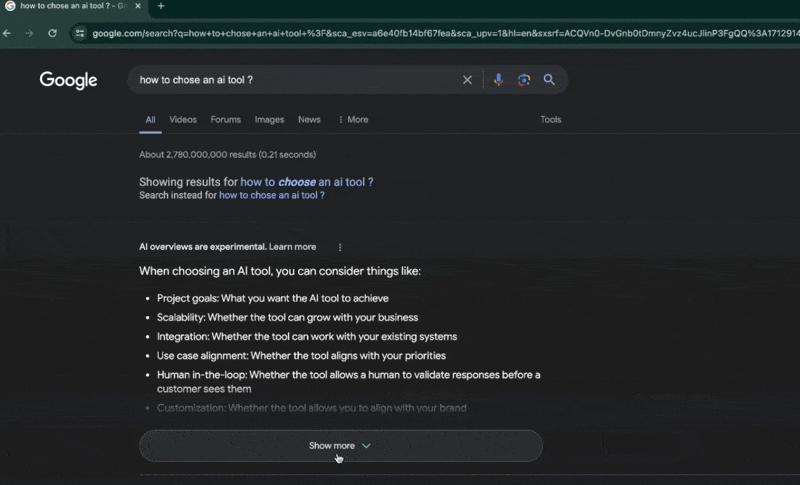This screenshot has height=485, width=800.
Task: Click the 'Use case alignment' bullet item
Action: (301, 356)
